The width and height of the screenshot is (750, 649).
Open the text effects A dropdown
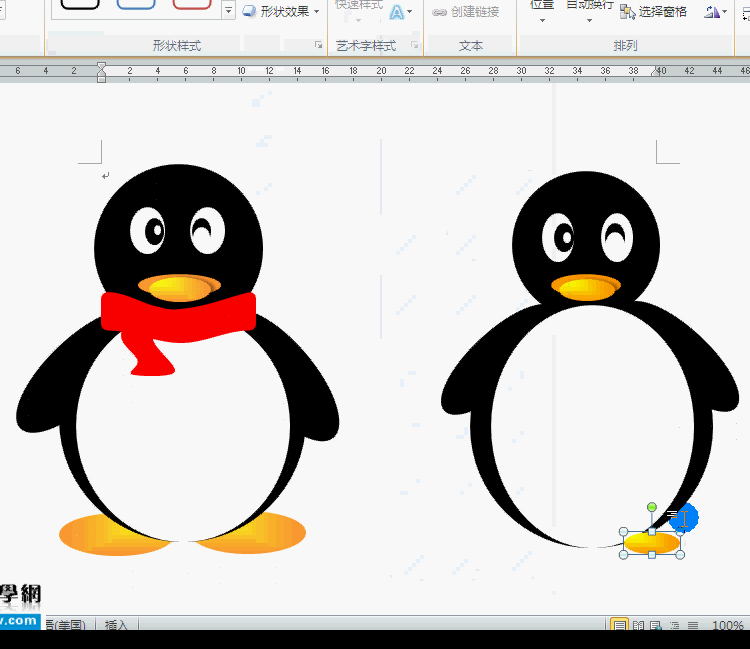click(x=400, y=11)
